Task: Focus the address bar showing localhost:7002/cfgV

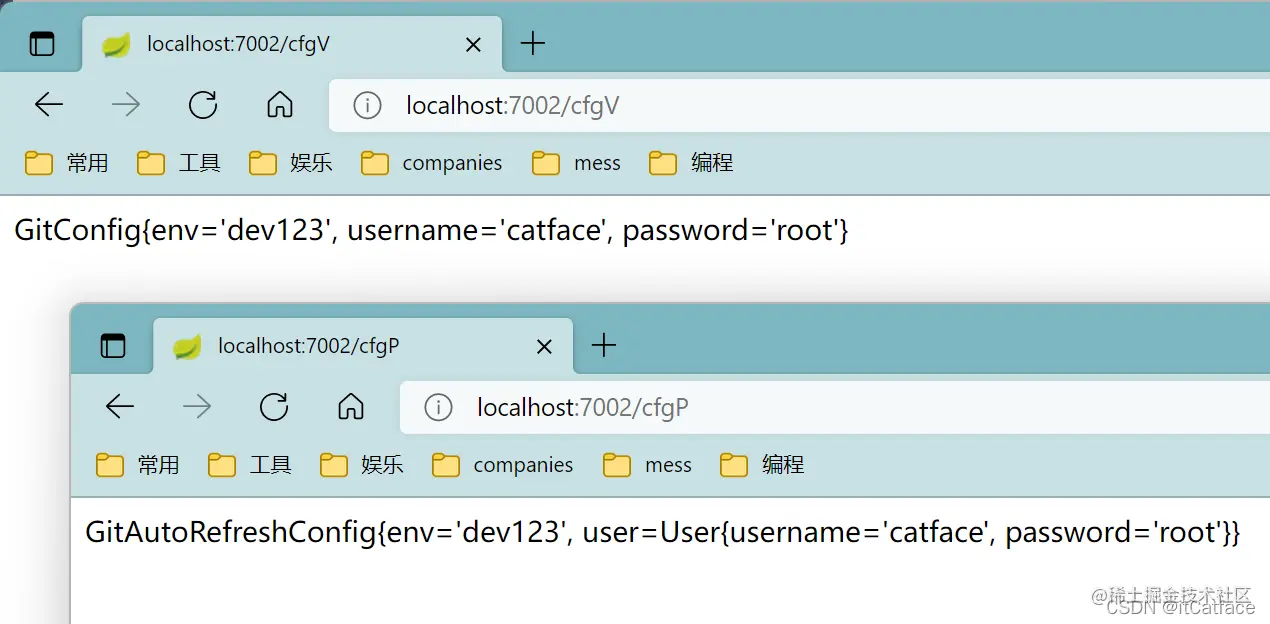Action: (x=799, y=105)
